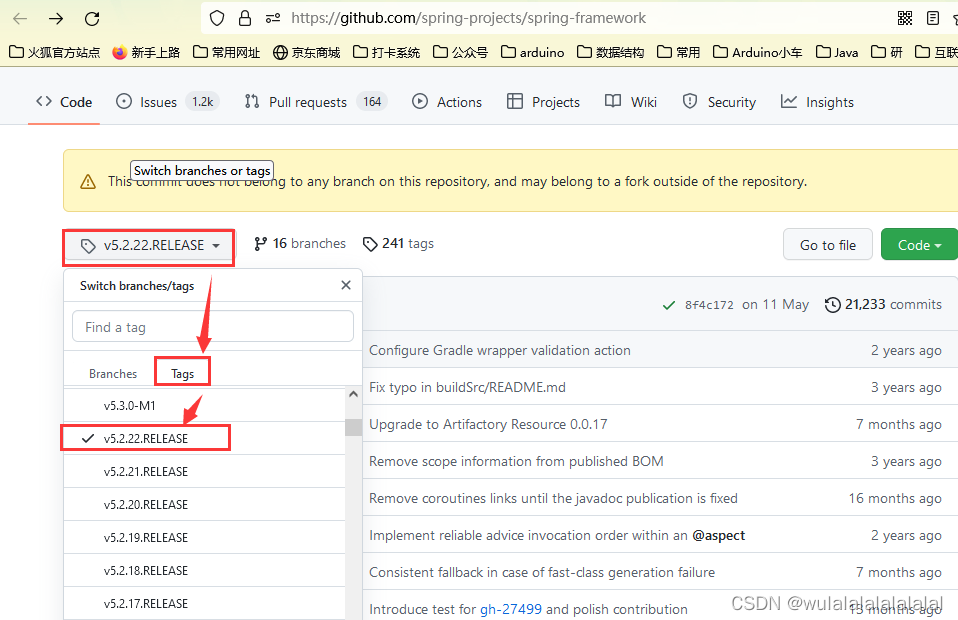The width and height of the screenshot is (958, 620).
Task: Switch to Tags tab in popup
Action: 183,374
